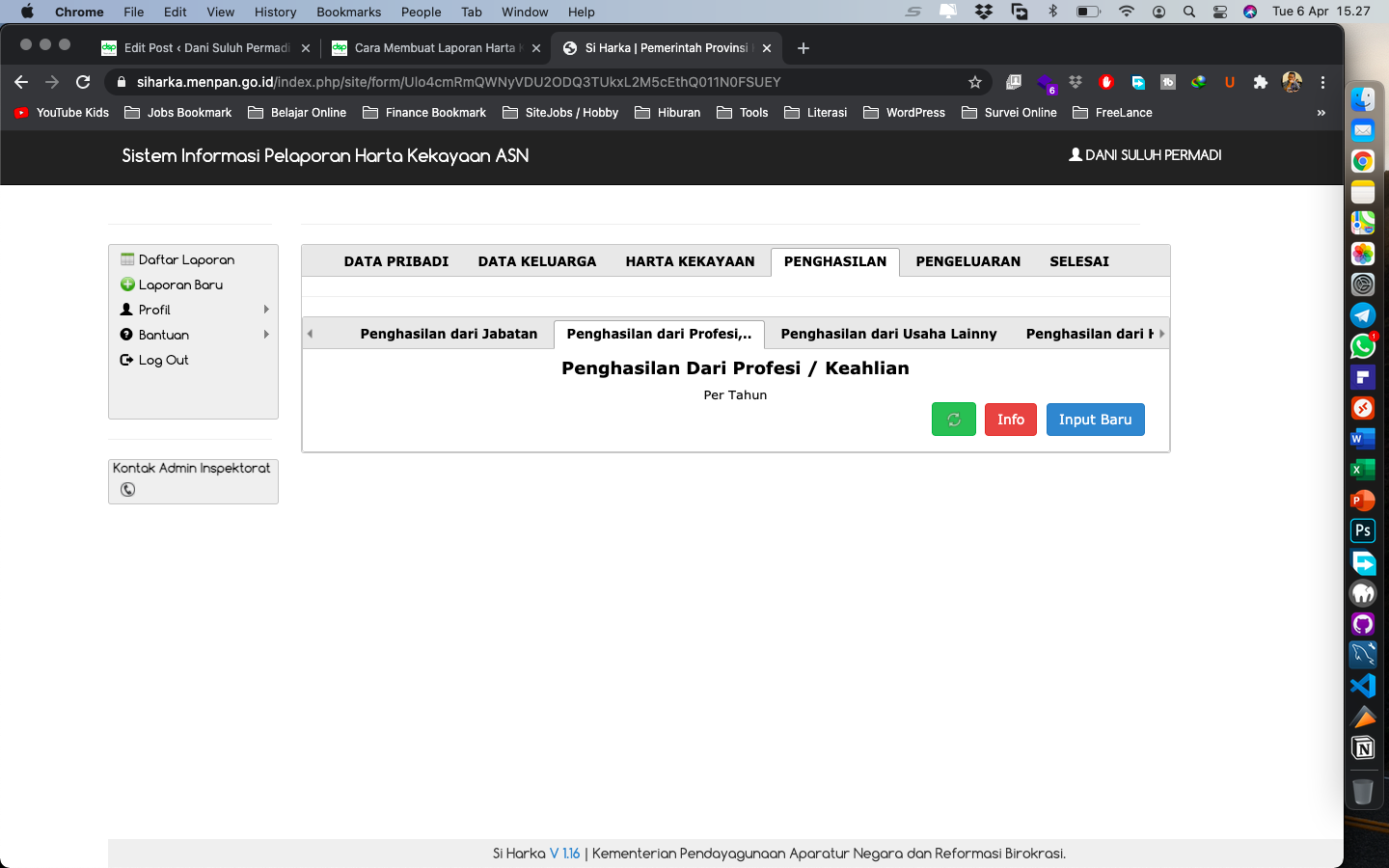Image resolution: width=1389 pixels, height=868 pixels.
Task: Click the red Info button
Action: (1010, 420)
